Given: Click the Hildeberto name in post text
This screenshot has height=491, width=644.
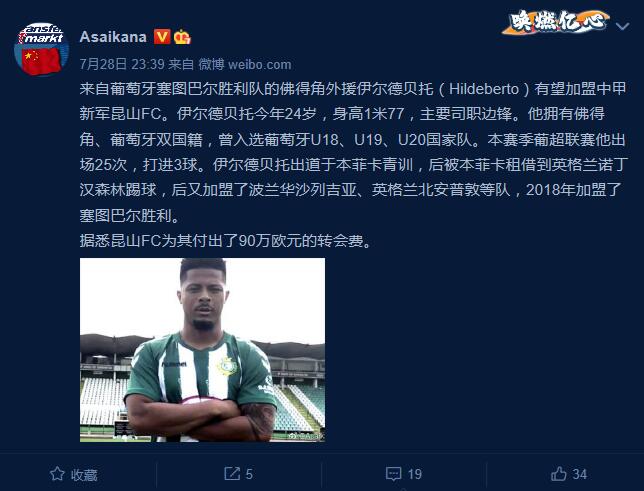Looking at the screenshot, I should tap(484, 89).
